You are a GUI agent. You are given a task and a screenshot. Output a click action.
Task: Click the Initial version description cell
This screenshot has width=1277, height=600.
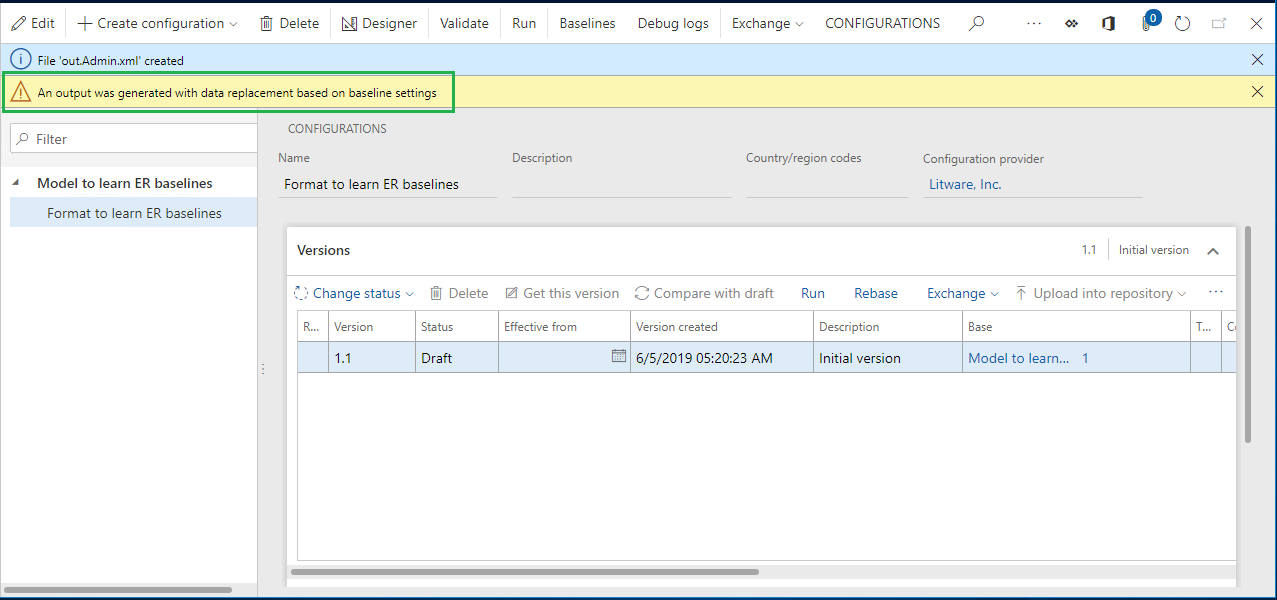[x=888, y=358]
